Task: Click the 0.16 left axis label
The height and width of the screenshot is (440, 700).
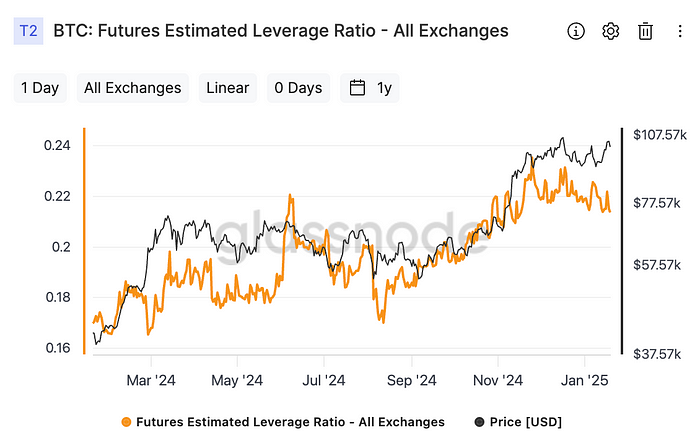Action: tap(58, 348)
